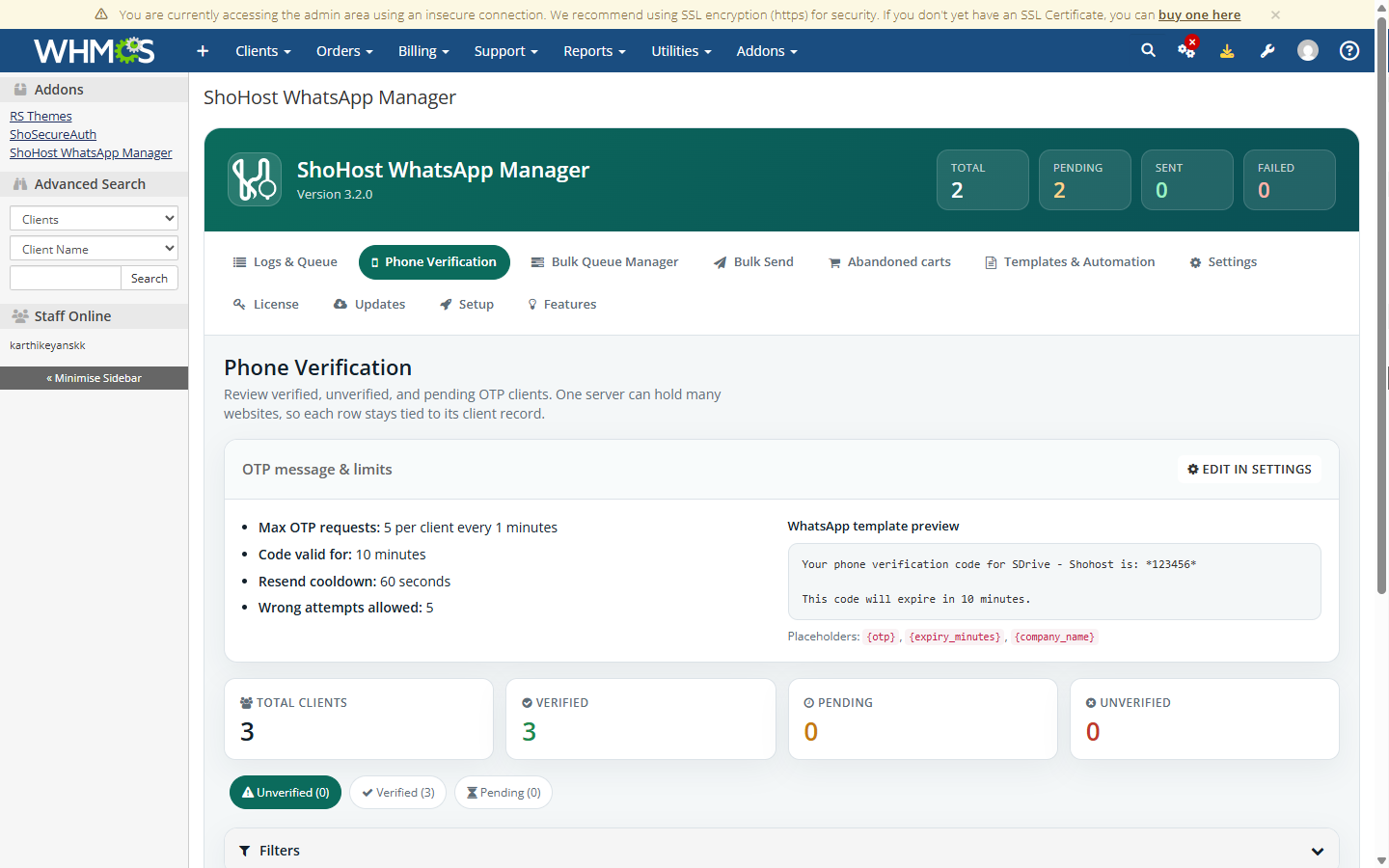Open the ShoSecureAuth addon link
1389x868 pixels.
click(53, 134)
